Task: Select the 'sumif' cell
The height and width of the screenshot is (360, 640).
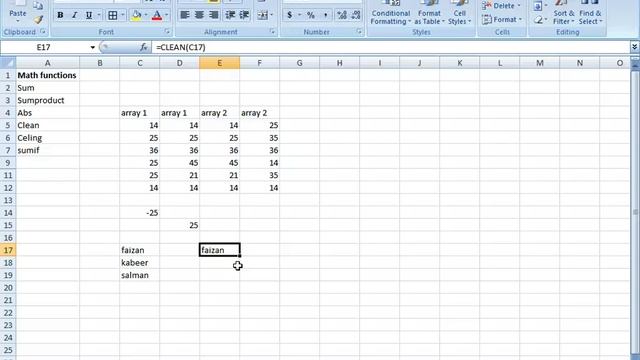Action: tap(47, 150)
